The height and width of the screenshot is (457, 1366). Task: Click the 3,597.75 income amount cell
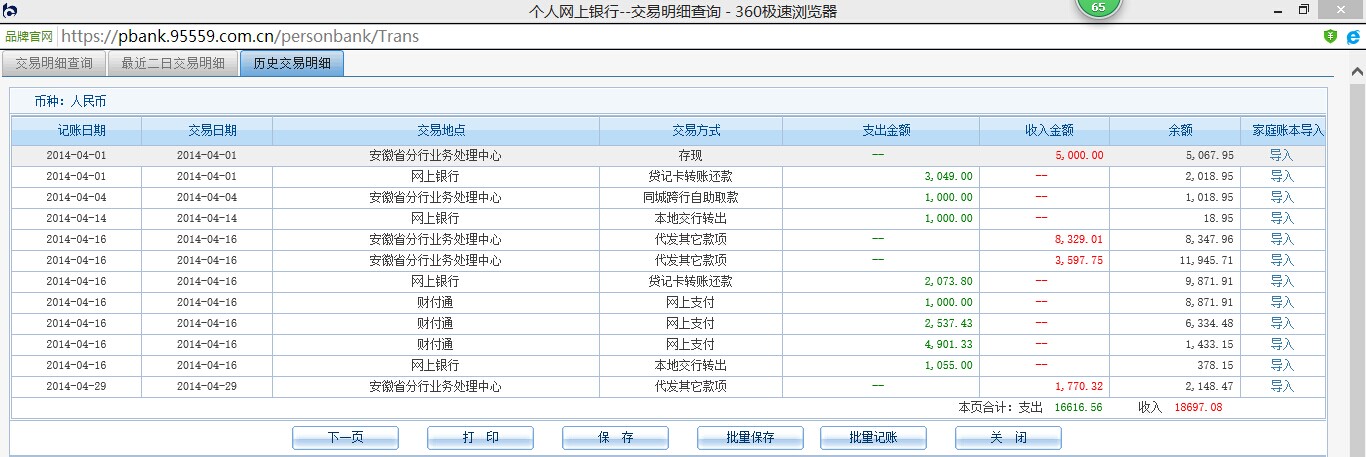coord(1079,260)
